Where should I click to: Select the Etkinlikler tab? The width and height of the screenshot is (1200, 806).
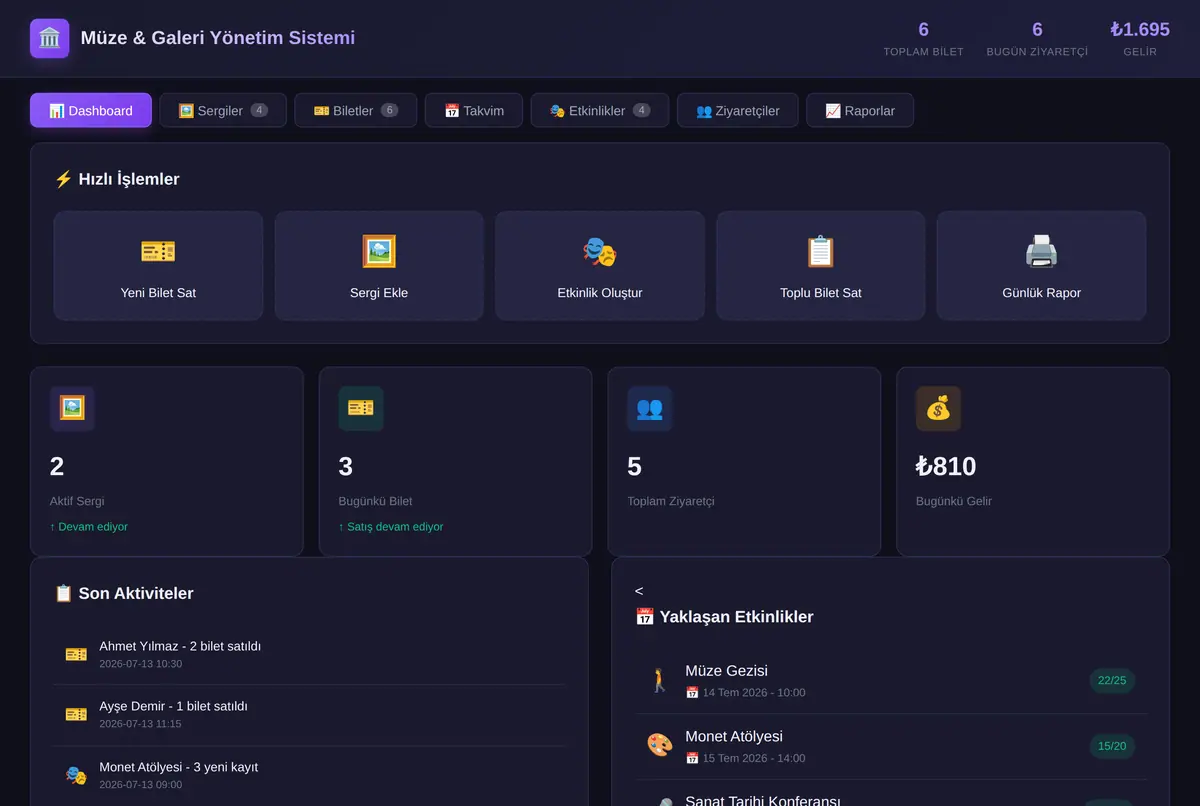(600, 110)
